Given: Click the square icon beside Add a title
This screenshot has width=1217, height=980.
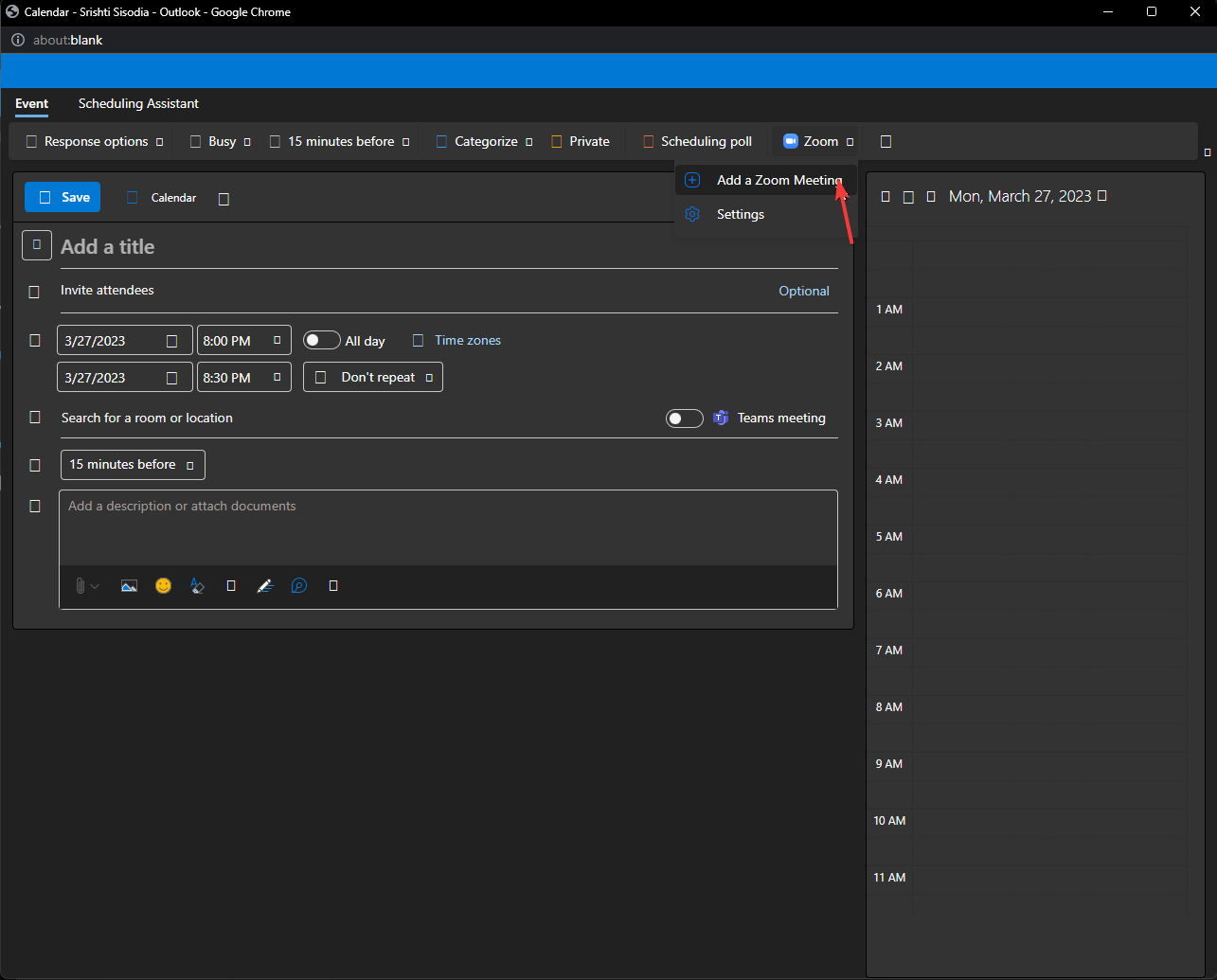Looking at the screenshot, I should tap(37, 245).
